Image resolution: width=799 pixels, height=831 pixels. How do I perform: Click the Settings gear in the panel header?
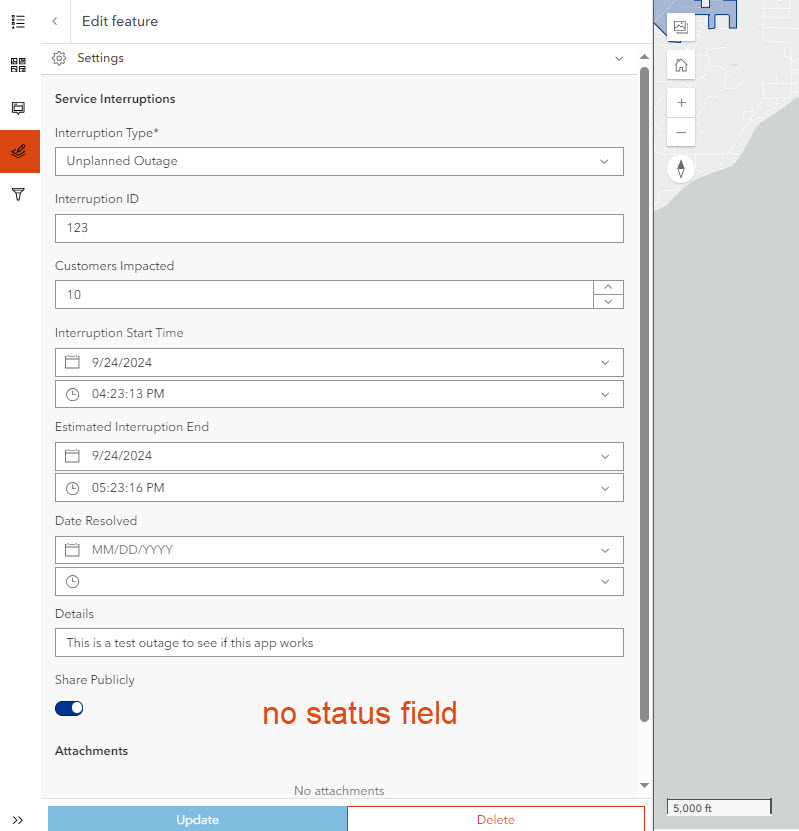coord(58,58)
